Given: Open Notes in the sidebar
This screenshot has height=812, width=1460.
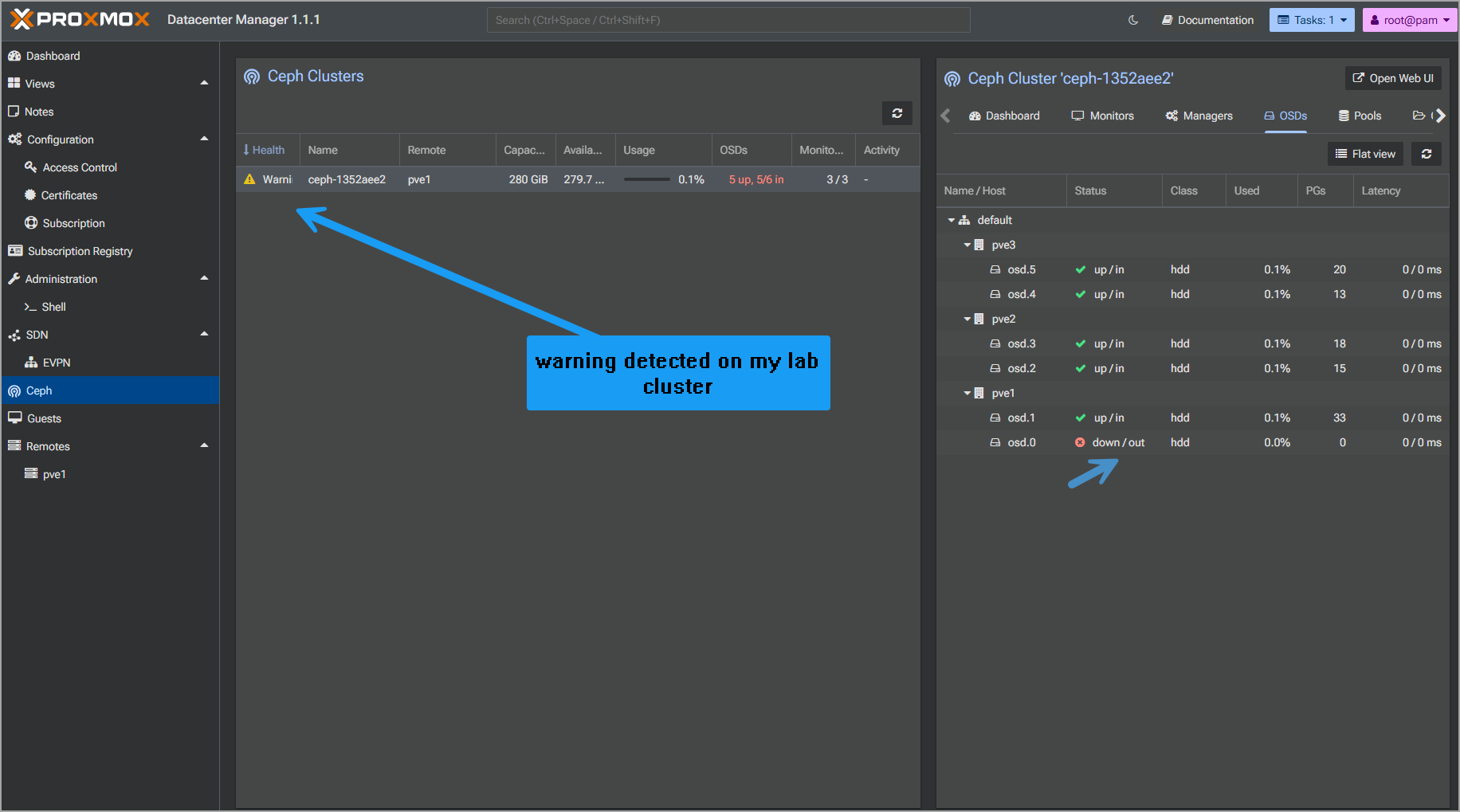Looking at the screenshot, I should point(110,112).
